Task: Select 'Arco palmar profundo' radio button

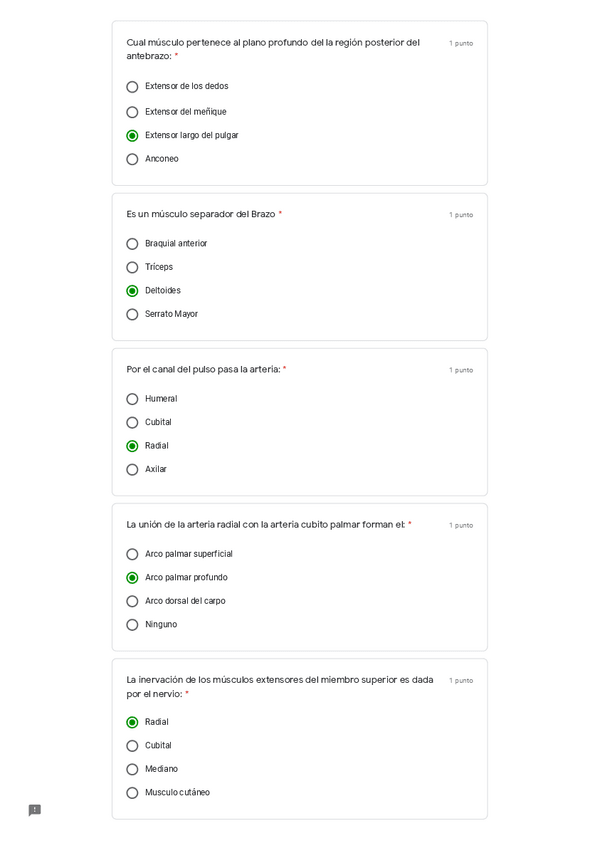Action: [132, 578]
